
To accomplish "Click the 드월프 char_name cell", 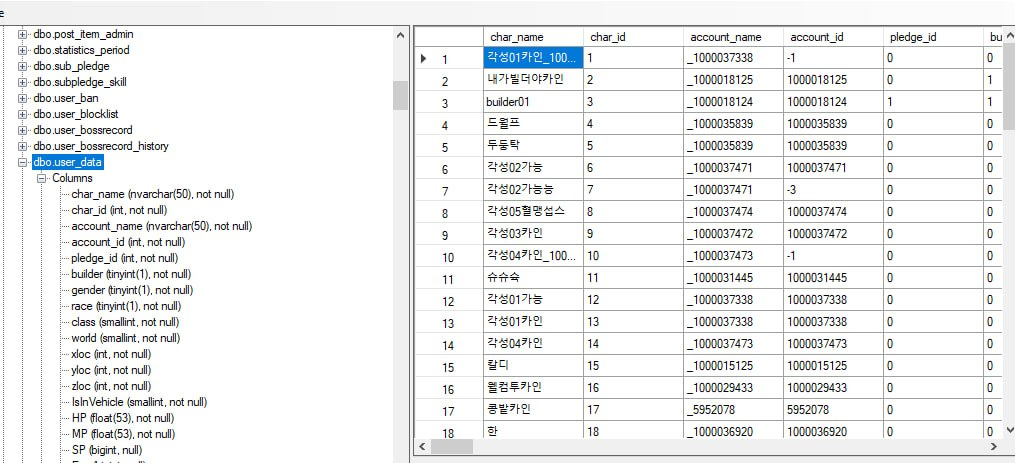I will 533,124.
